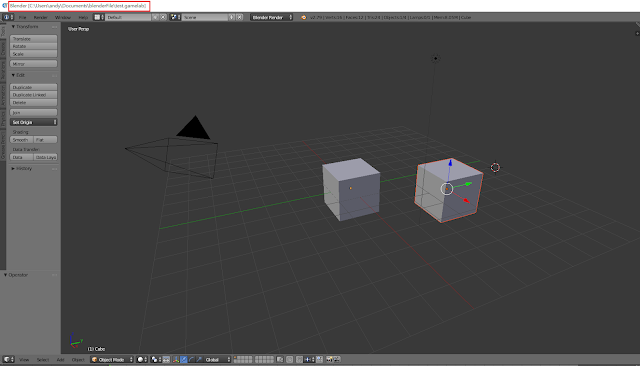Click the Mirror button
This screenshot has width=640, height=366.
click(x=33, y=64)
